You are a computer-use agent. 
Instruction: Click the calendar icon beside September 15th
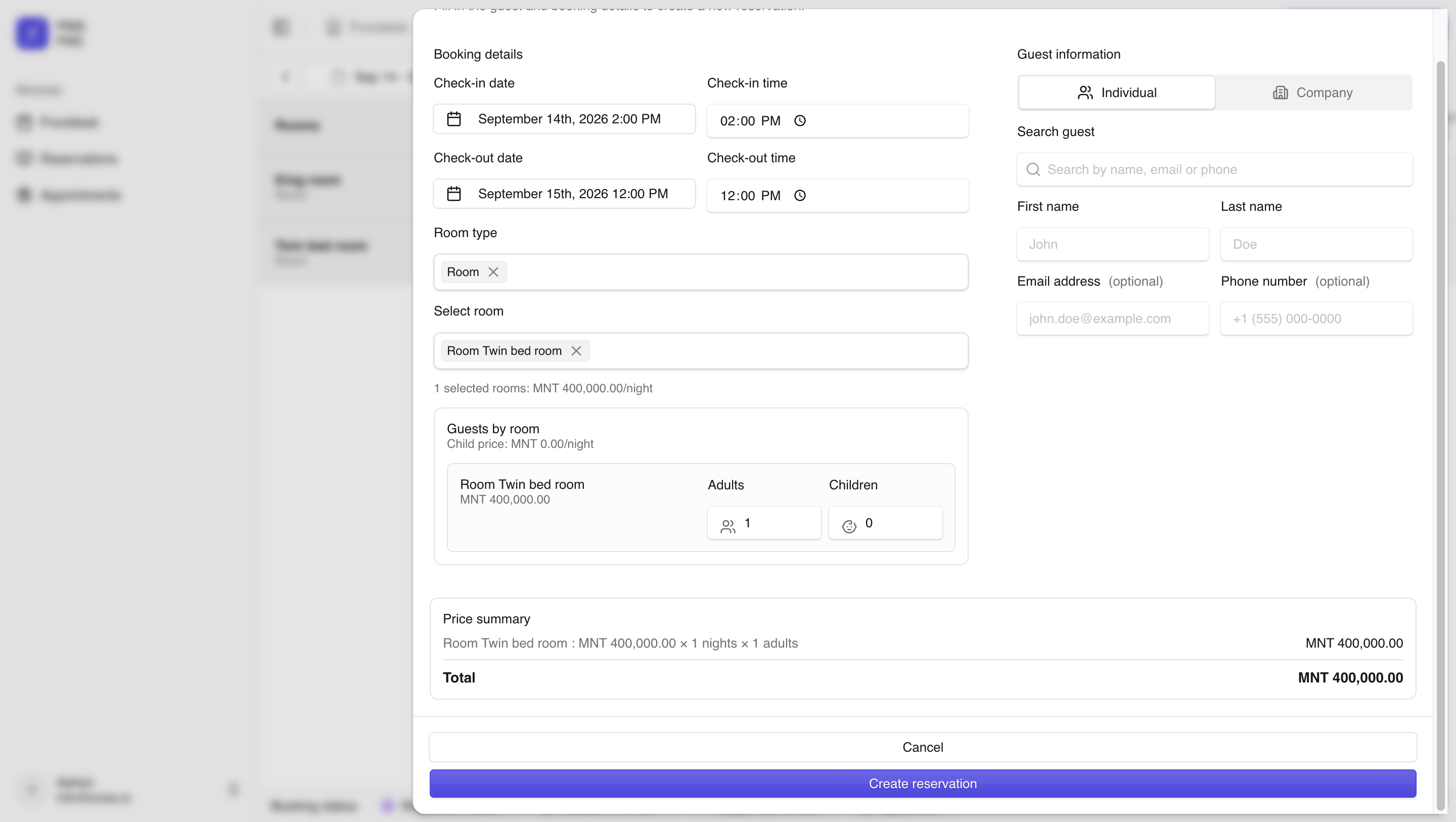[x=454, y=193]
